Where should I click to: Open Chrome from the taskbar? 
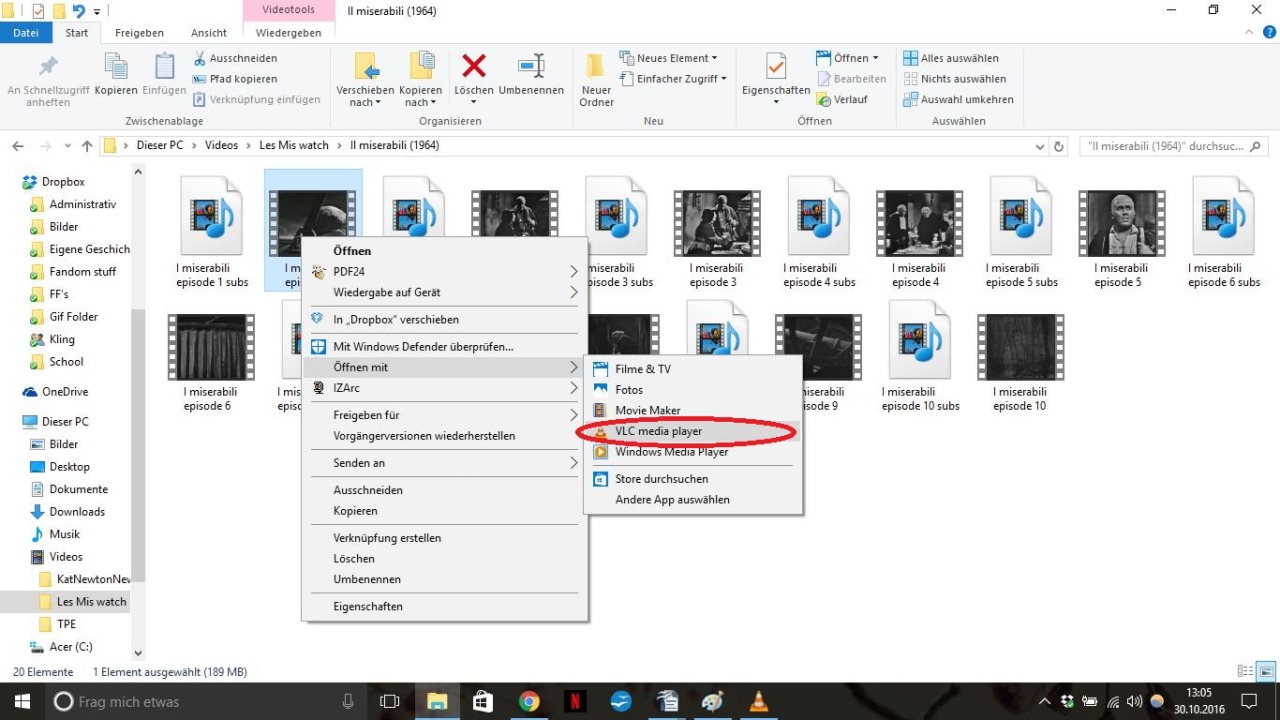pyautogui.click(x=529, y=701)
